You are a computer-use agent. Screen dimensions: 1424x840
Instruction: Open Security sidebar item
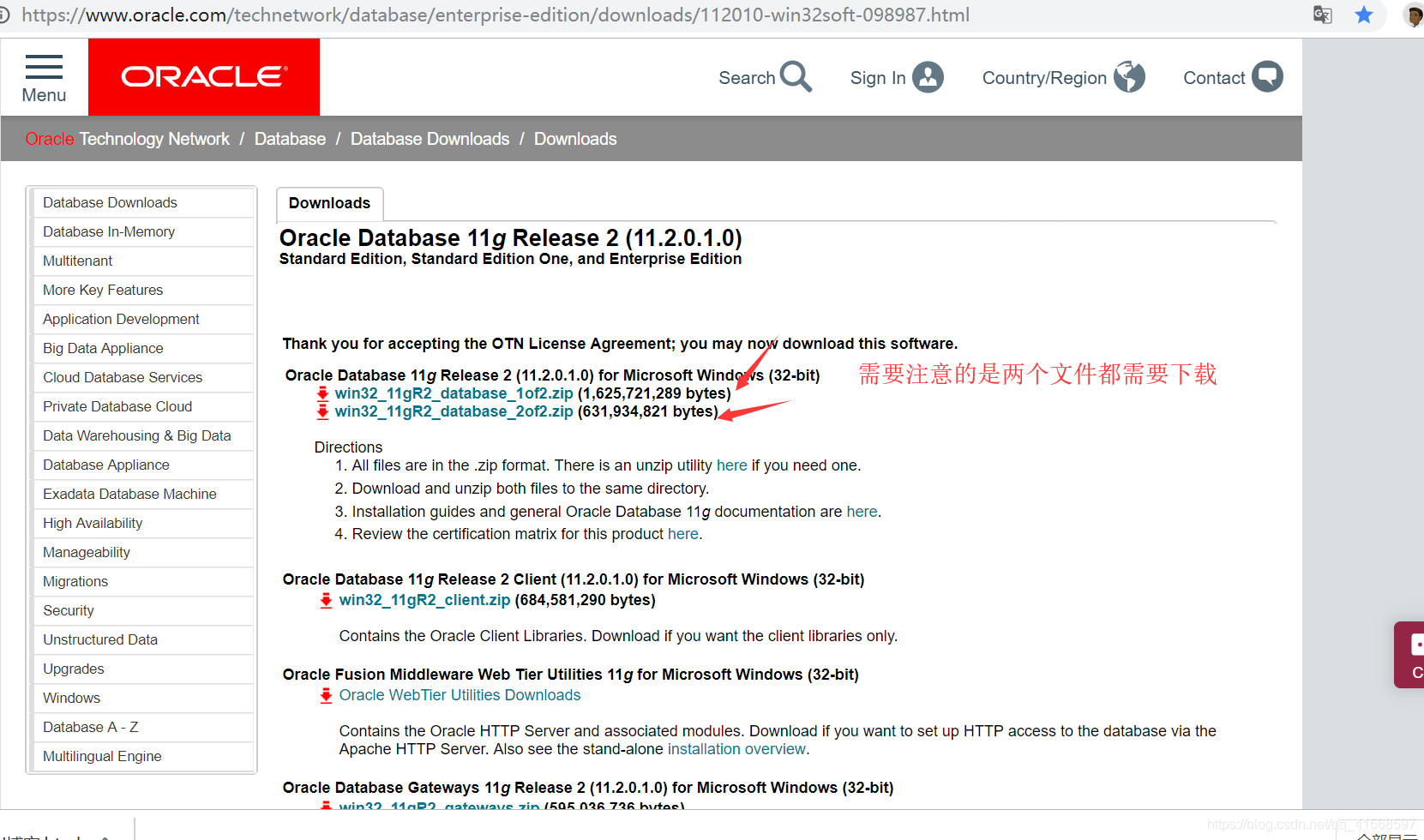pyautogui.click(x=143, y=611)
